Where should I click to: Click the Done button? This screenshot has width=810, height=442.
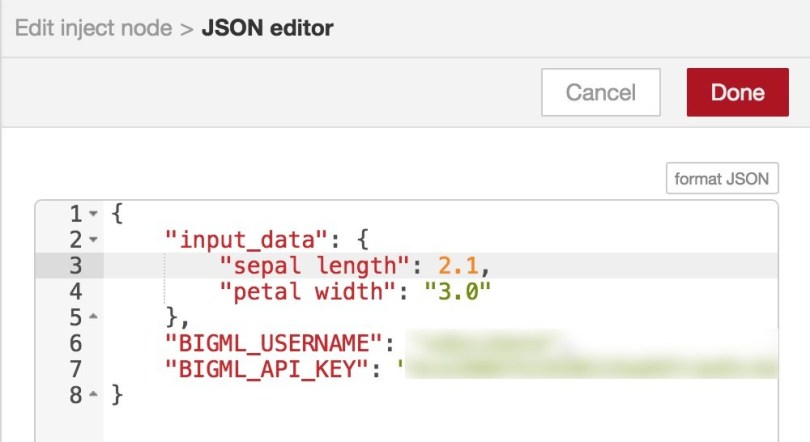click(x=738, y=93)
